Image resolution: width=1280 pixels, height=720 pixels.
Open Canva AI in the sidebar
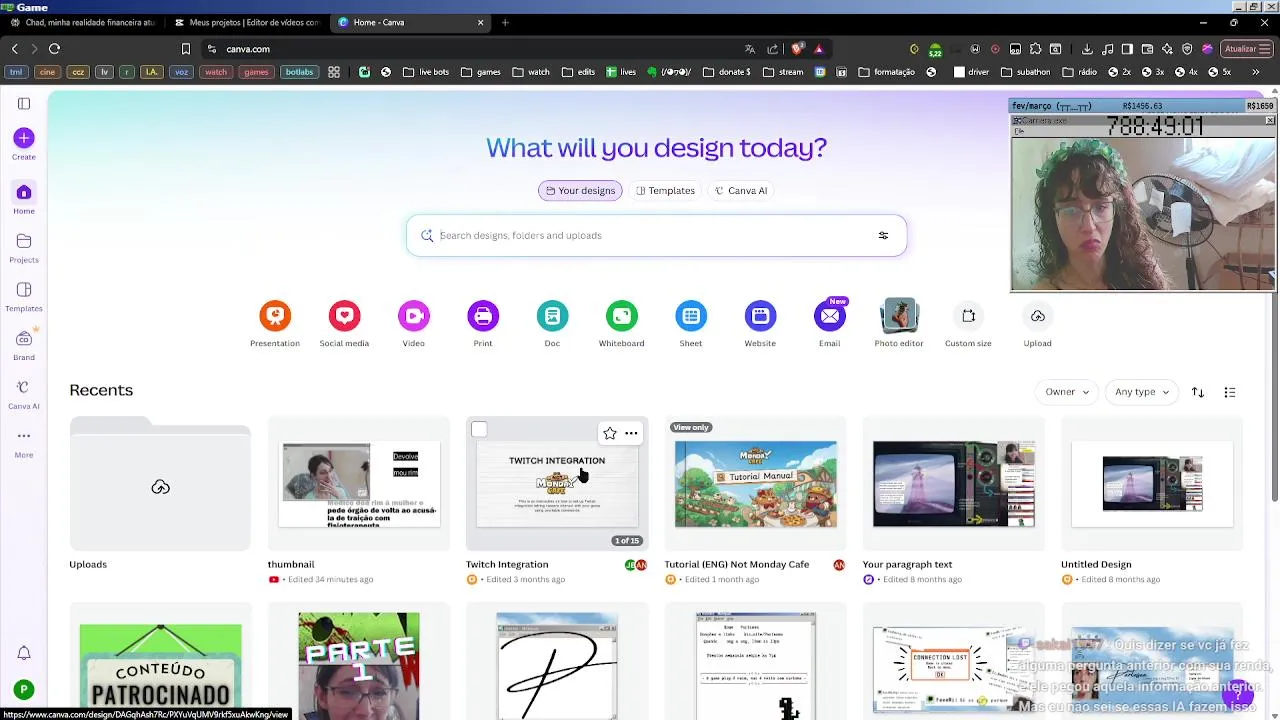click(x=24, y=393)
